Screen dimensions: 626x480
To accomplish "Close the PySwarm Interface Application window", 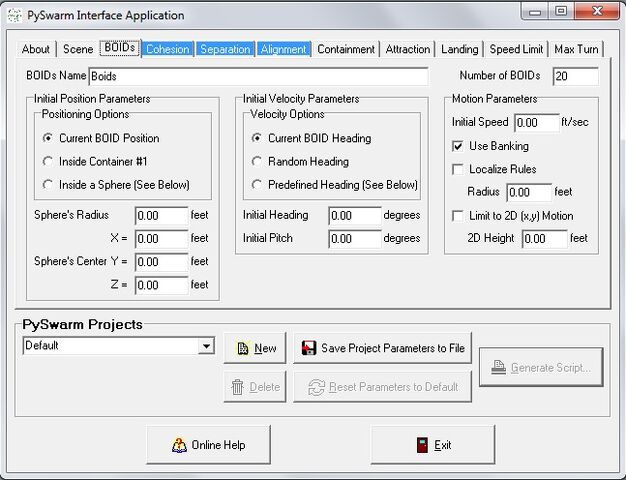I will 597,11.
